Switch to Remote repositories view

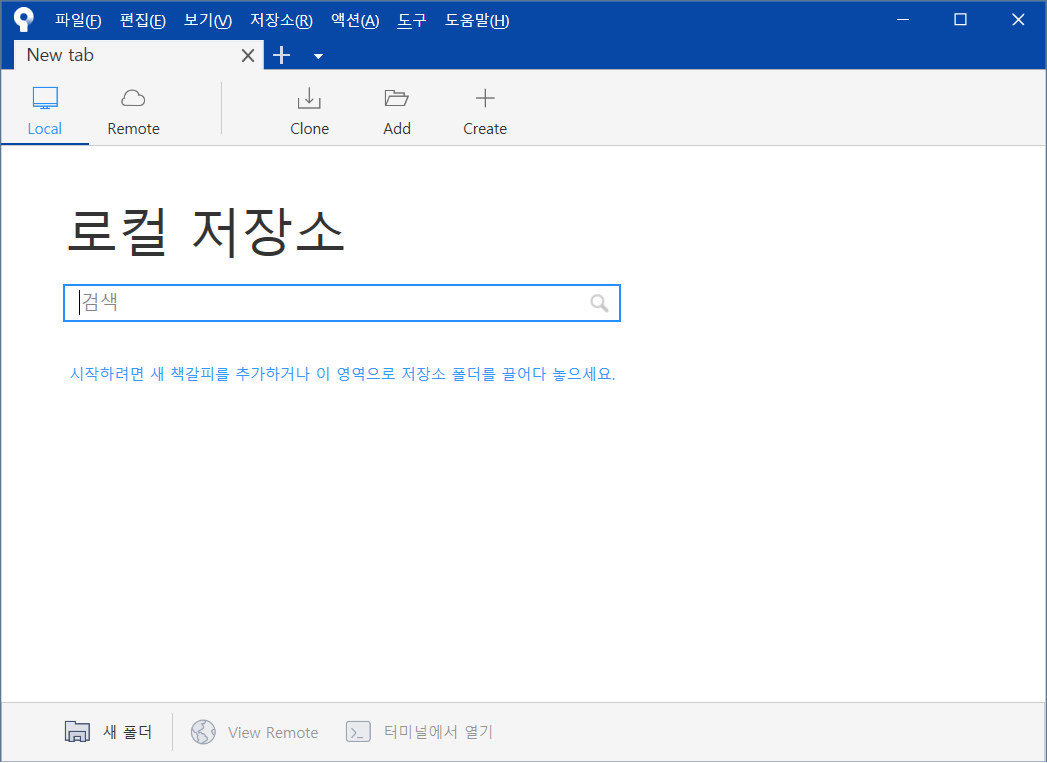tap(134, 111)
